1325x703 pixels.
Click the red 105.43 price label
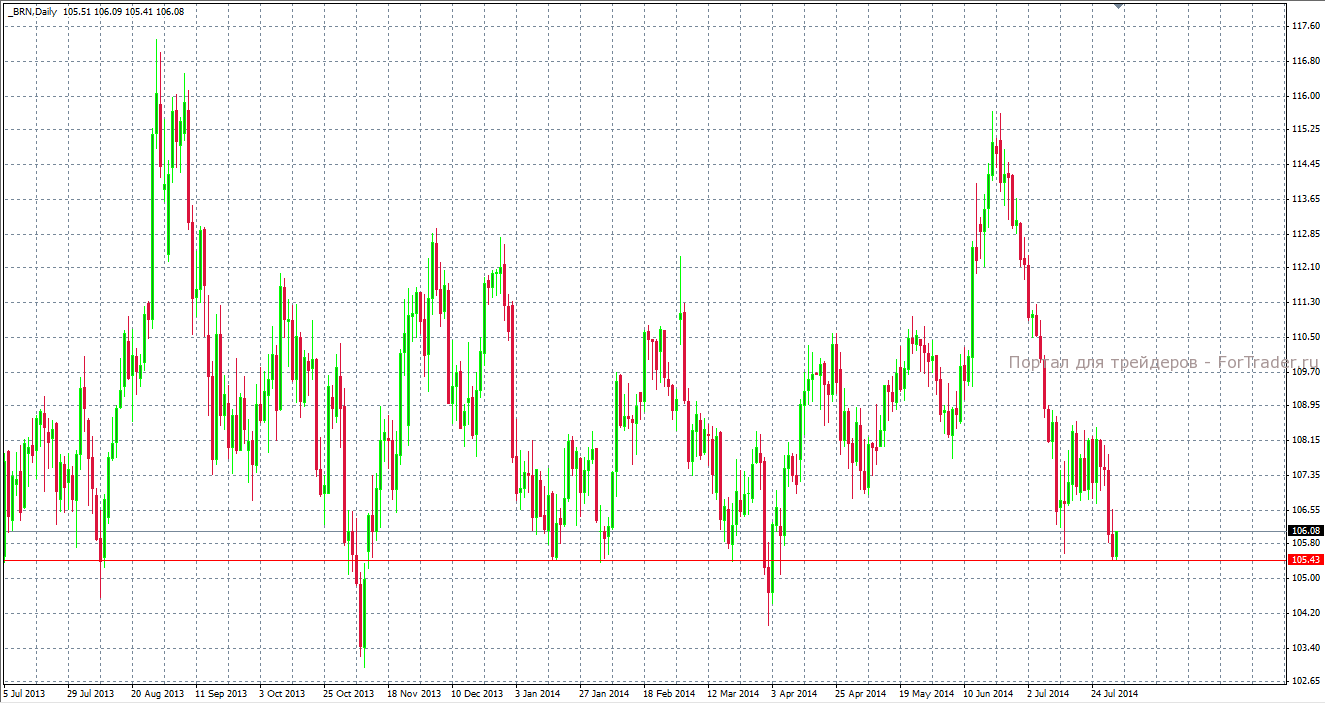(1305, 560)
